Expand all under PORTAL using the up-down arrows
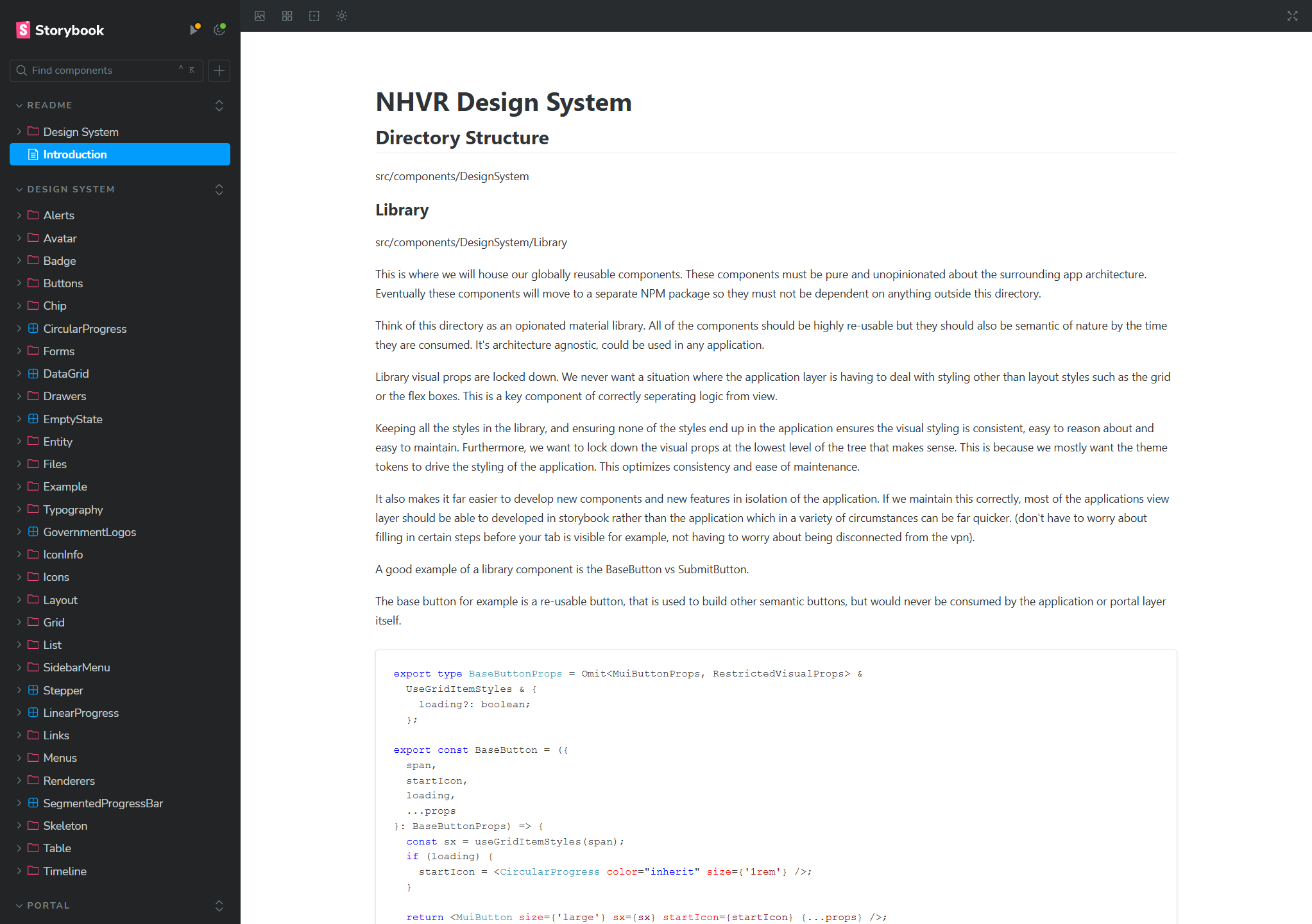Image resolution: width=1312 pixels, height=924 pixels. (219, 905)
